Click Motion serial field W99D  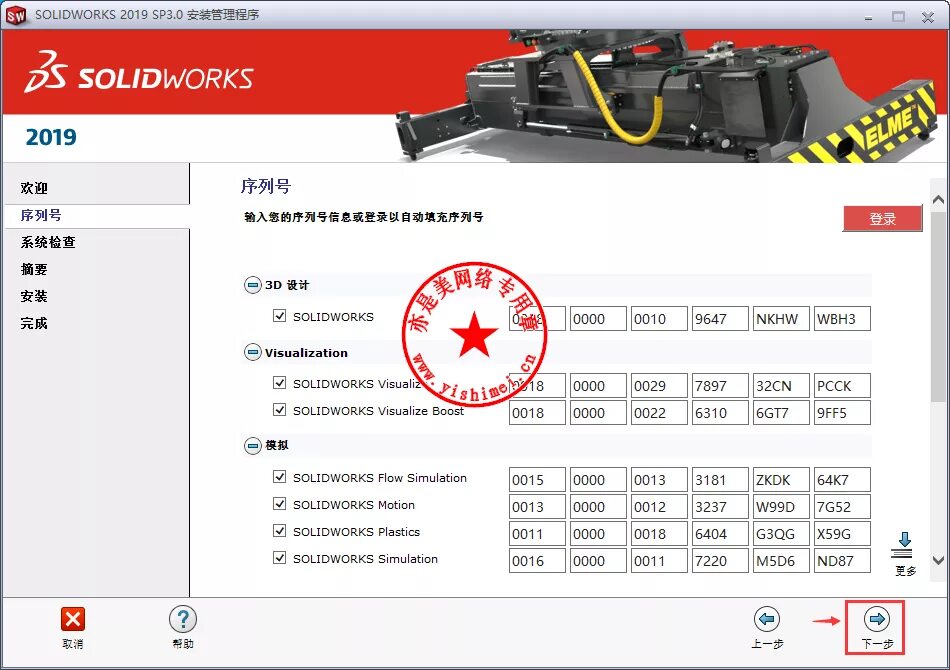pyautogui.click(x=781, y=506)
